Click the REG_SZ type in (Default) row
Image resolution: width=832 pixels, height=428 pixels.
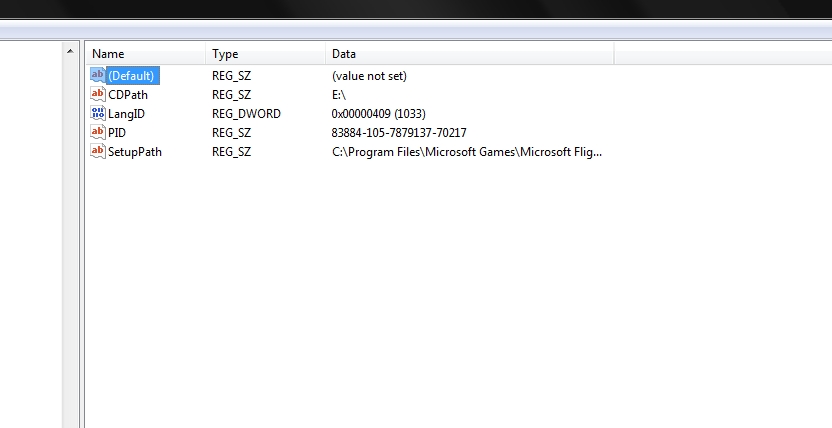tap(231, 76)
